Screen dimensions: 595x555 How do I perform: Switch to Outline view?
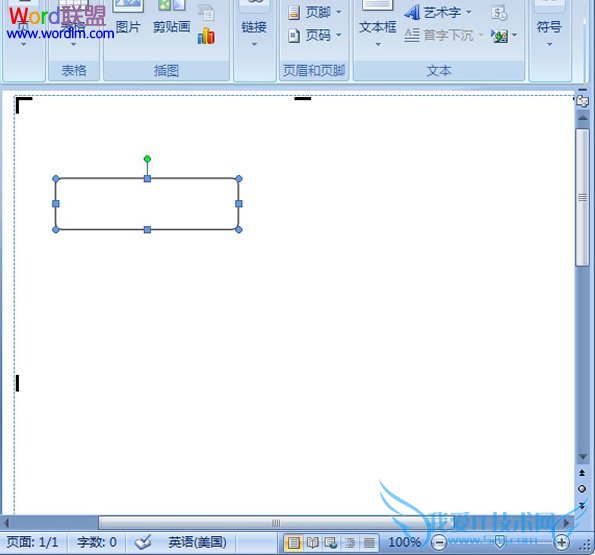tap(350, 543)
